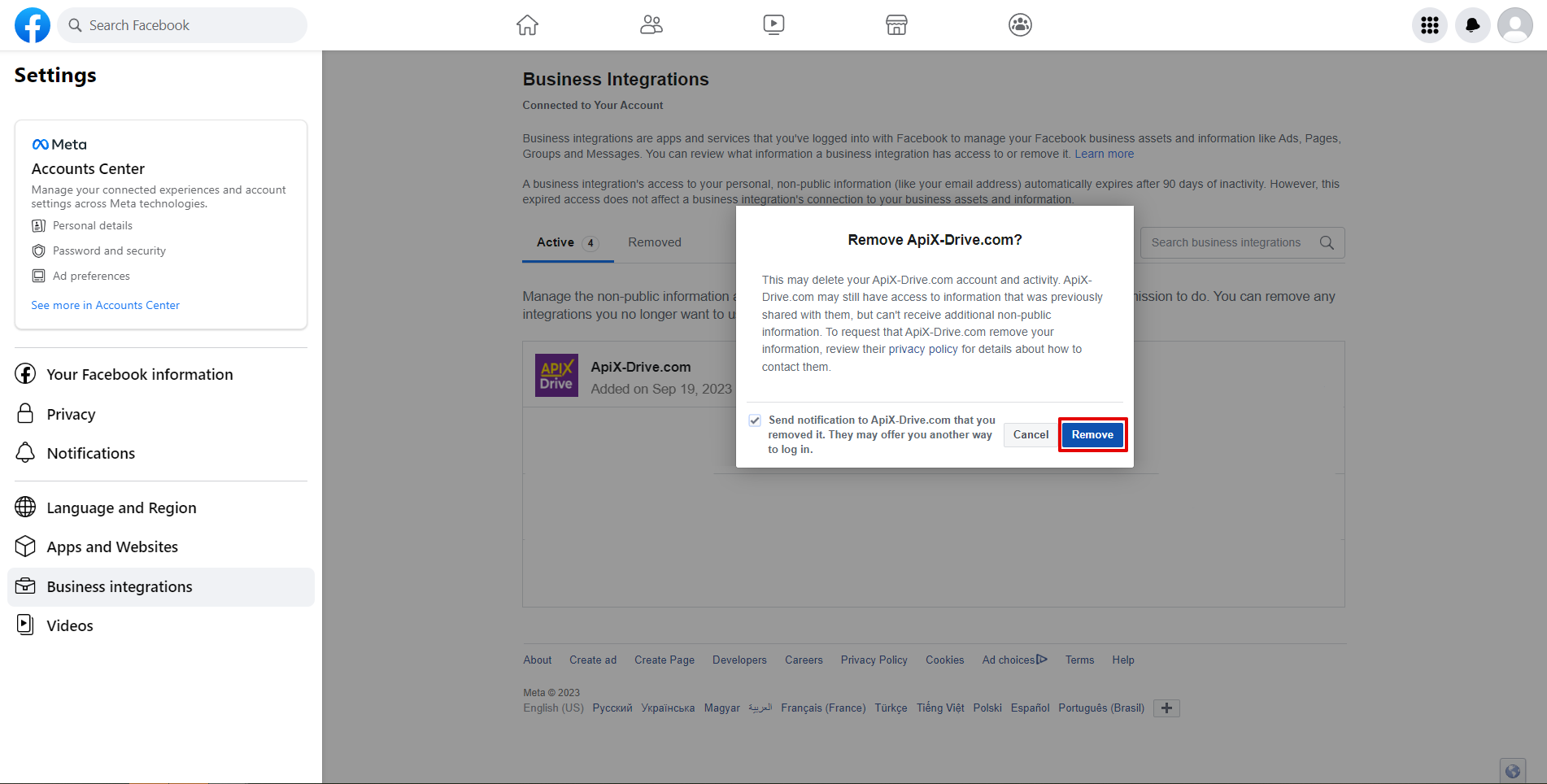
Task: Click the ApiX-Drive app logo
Action: 556,375
